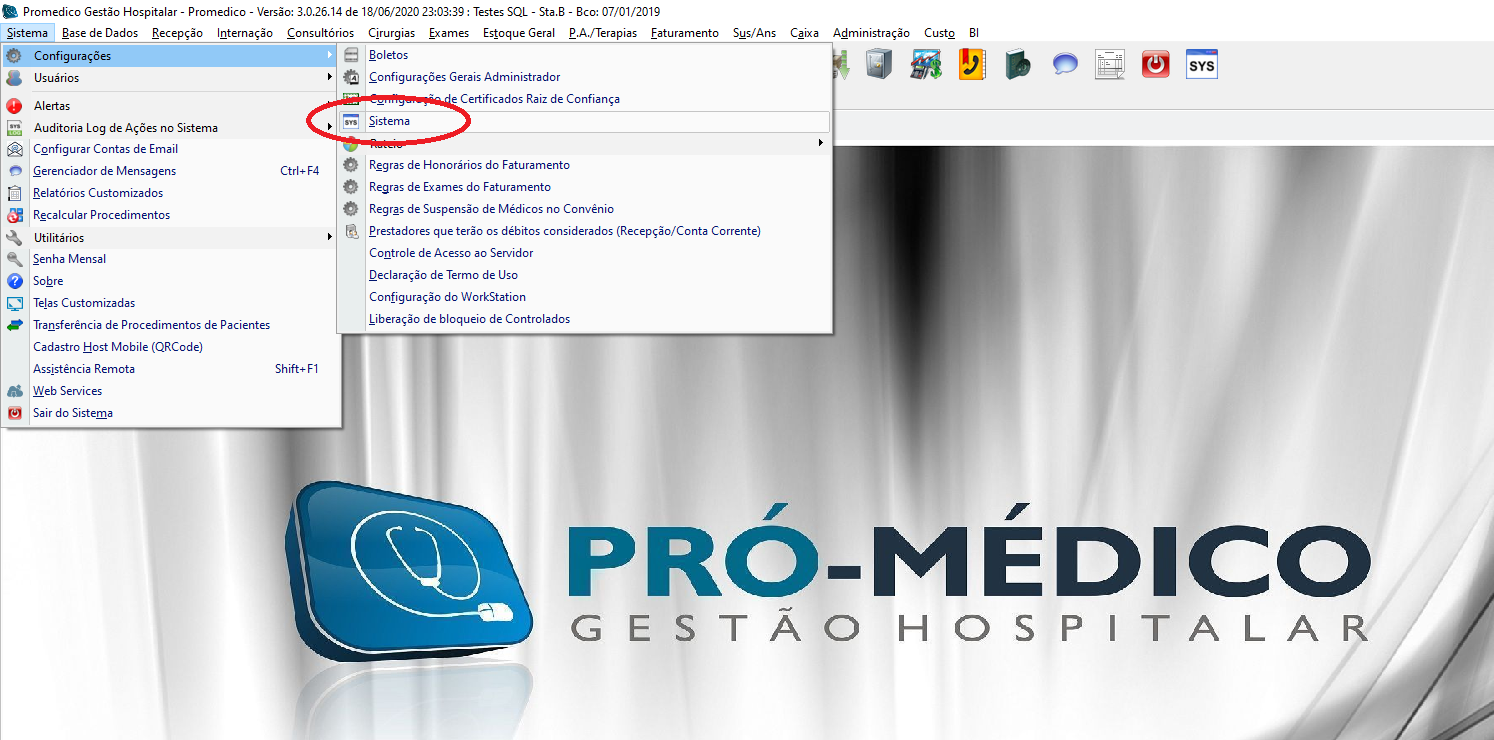Open the Sus/Ans menu
This screenshot has width=1494, height=740.
click(x=755, y=33)
